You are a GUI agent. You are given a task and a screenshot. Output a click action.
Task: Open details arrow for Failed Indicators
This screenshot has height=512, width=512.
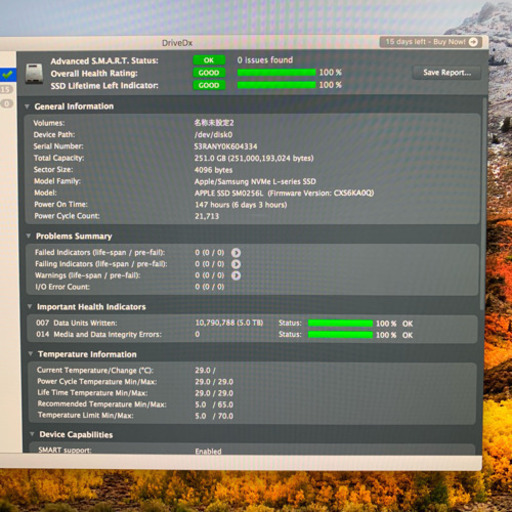(236, 253)
